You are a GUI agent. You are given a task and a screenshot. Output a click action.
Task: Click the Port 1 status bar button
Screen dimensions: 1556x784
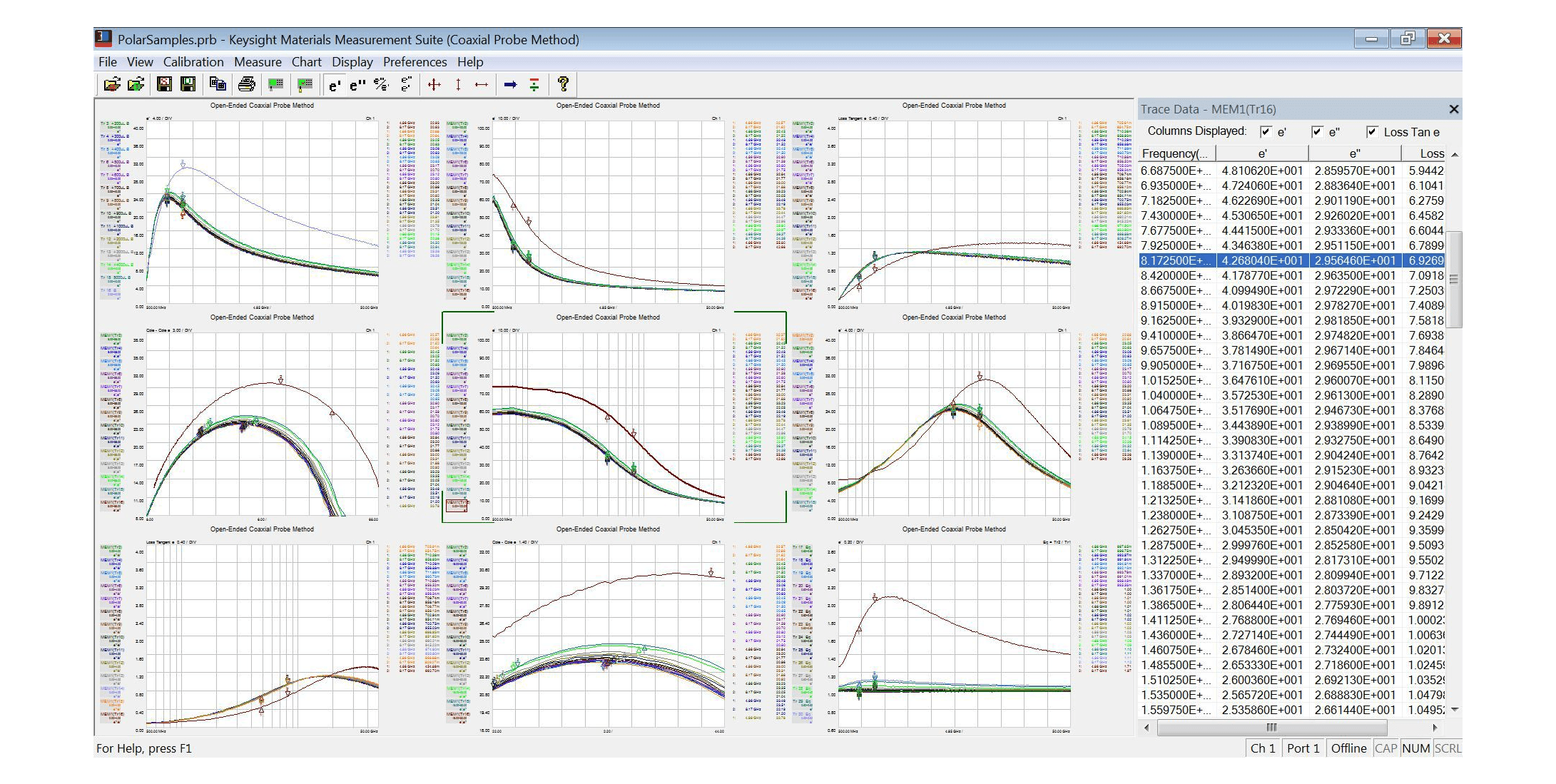[1303, 748]
